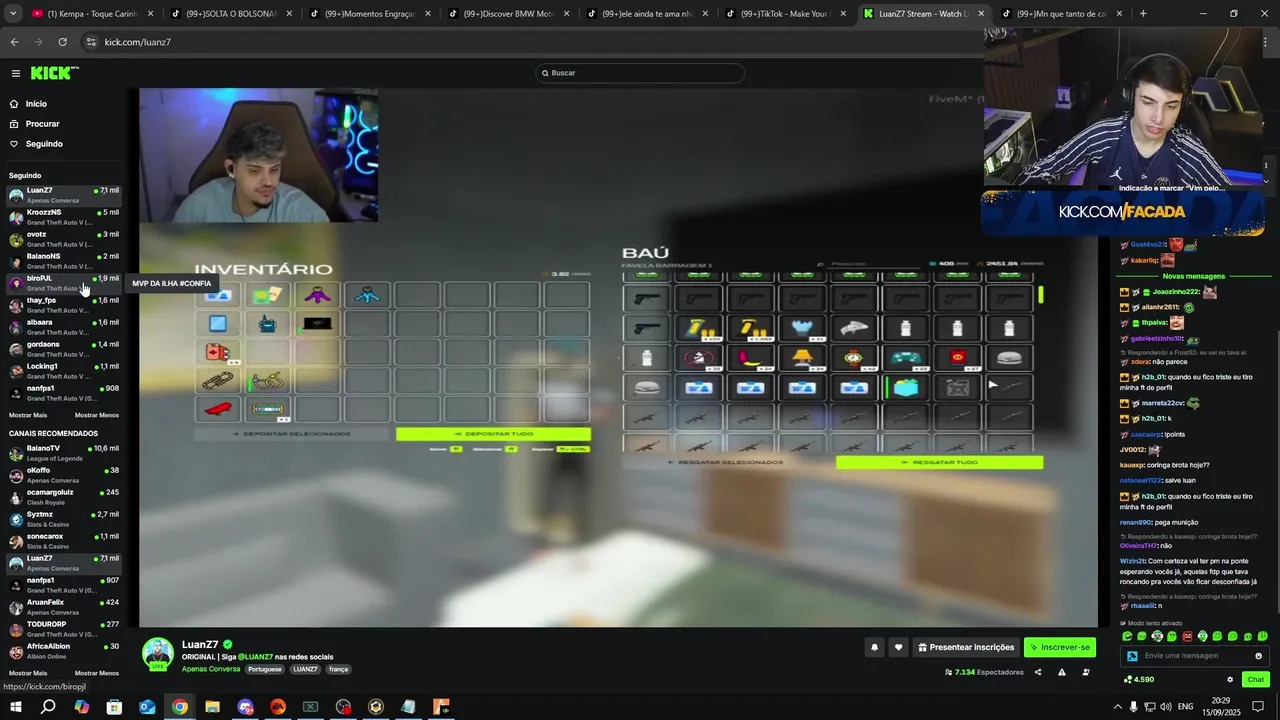Open TODURORP recommended channel
The height and width of the screenshot is (720, 1280).
[x=64, y=629]
